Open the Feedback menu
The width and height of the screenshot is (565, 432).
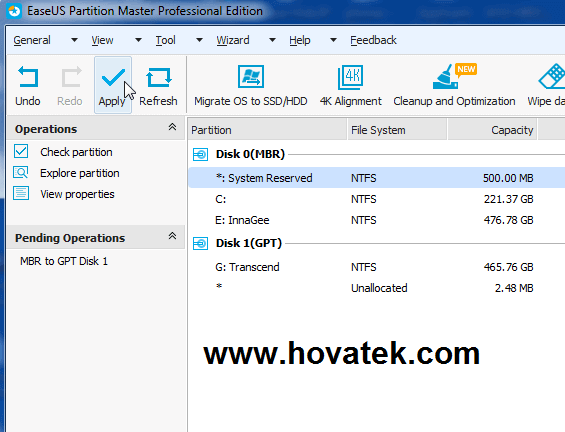[373, 40]
